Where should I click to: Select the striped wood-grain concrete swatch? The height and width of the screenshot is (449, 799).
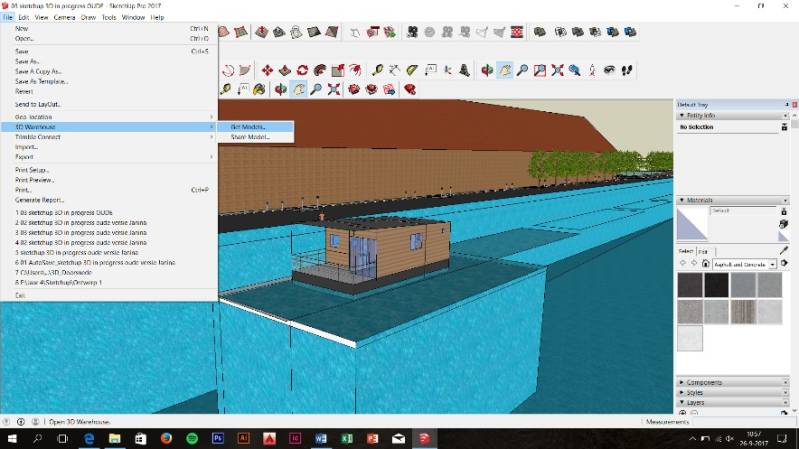tap(743, 311)
